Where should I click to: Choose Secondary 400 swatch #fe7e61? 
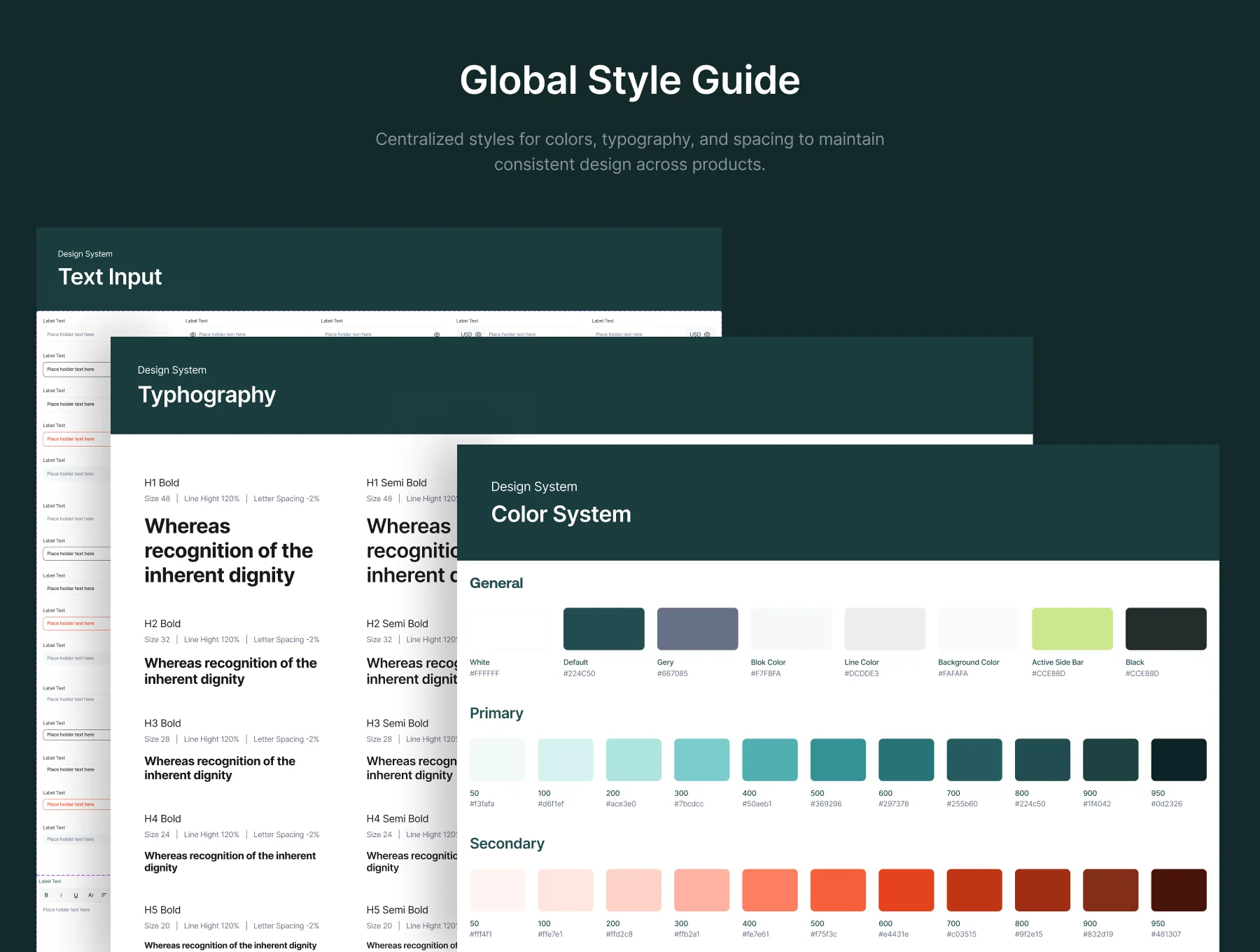tap(770, 890)
